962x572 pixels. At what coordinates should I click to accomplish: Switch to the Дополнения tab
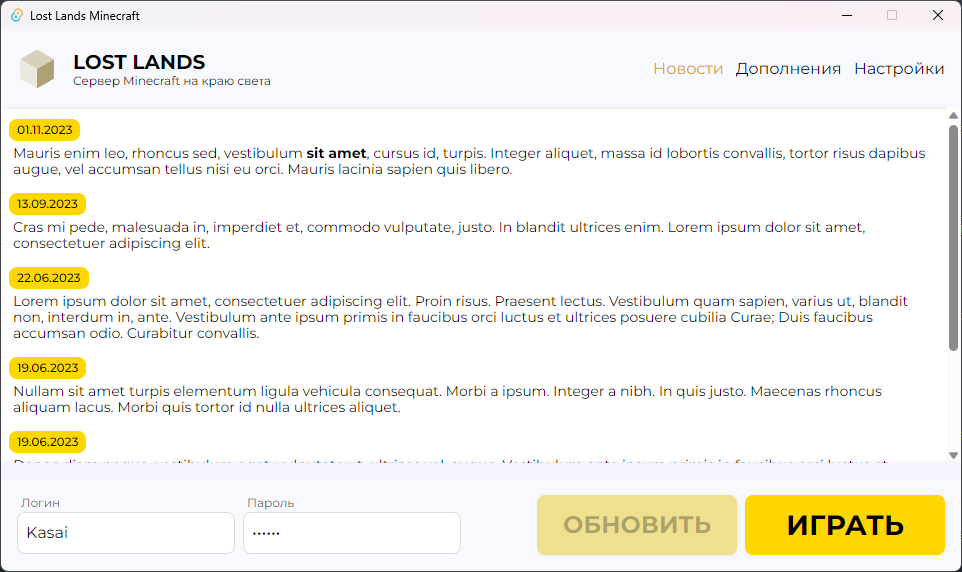[788, 69]
